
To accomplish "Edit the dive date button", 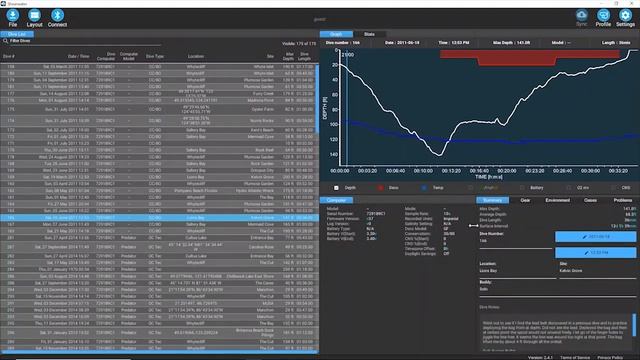I will pyautogui.click(x=595, y=237).
